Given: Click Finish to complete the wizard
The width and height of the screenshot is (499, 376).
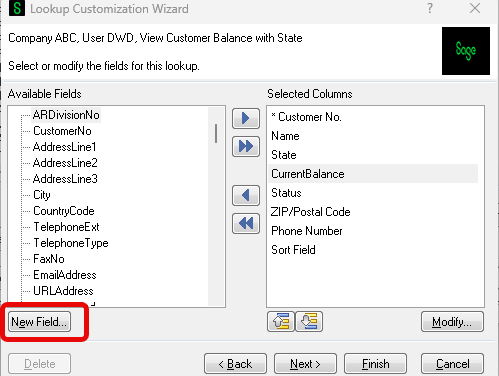Looking at the screenshot, I should pos(375,364).
